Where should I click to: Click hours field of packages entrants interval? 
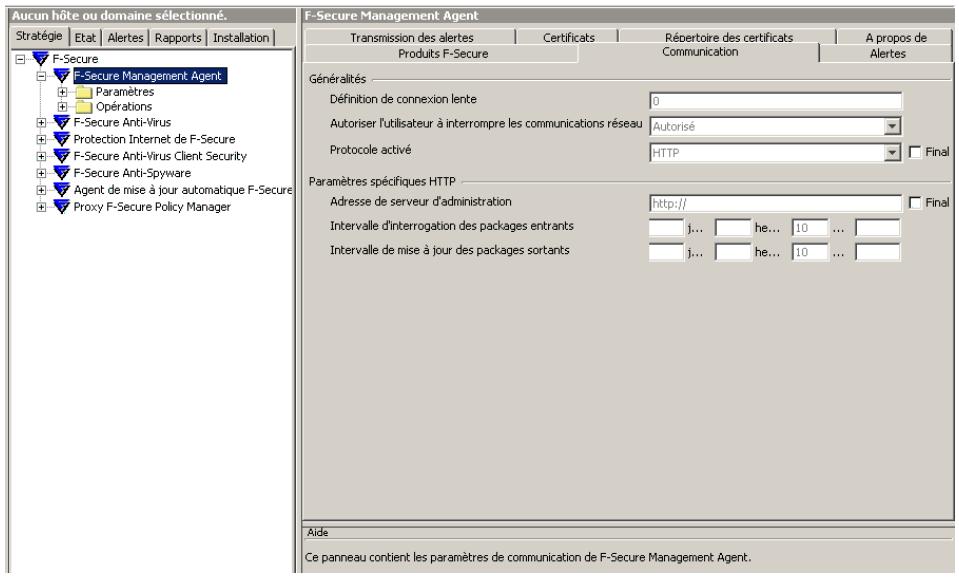pos(733,228)
